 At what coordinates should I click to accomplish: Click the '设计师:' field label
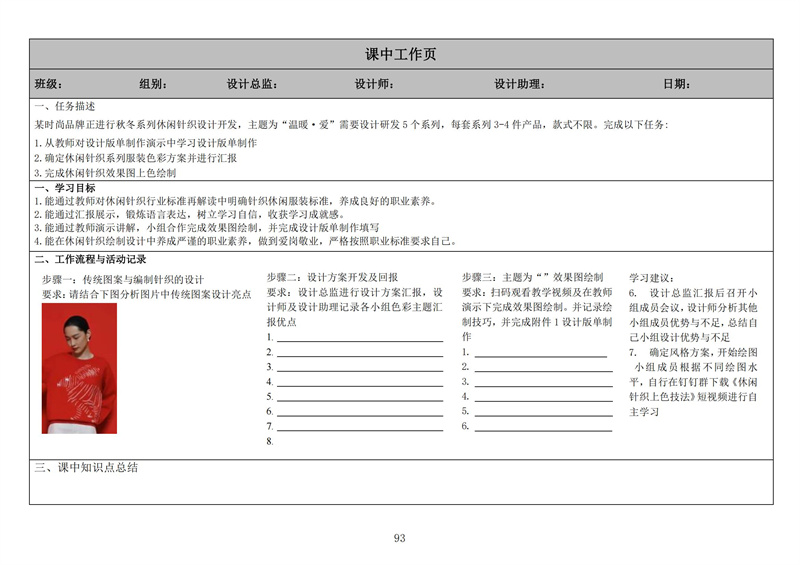[x=374, y=84]
